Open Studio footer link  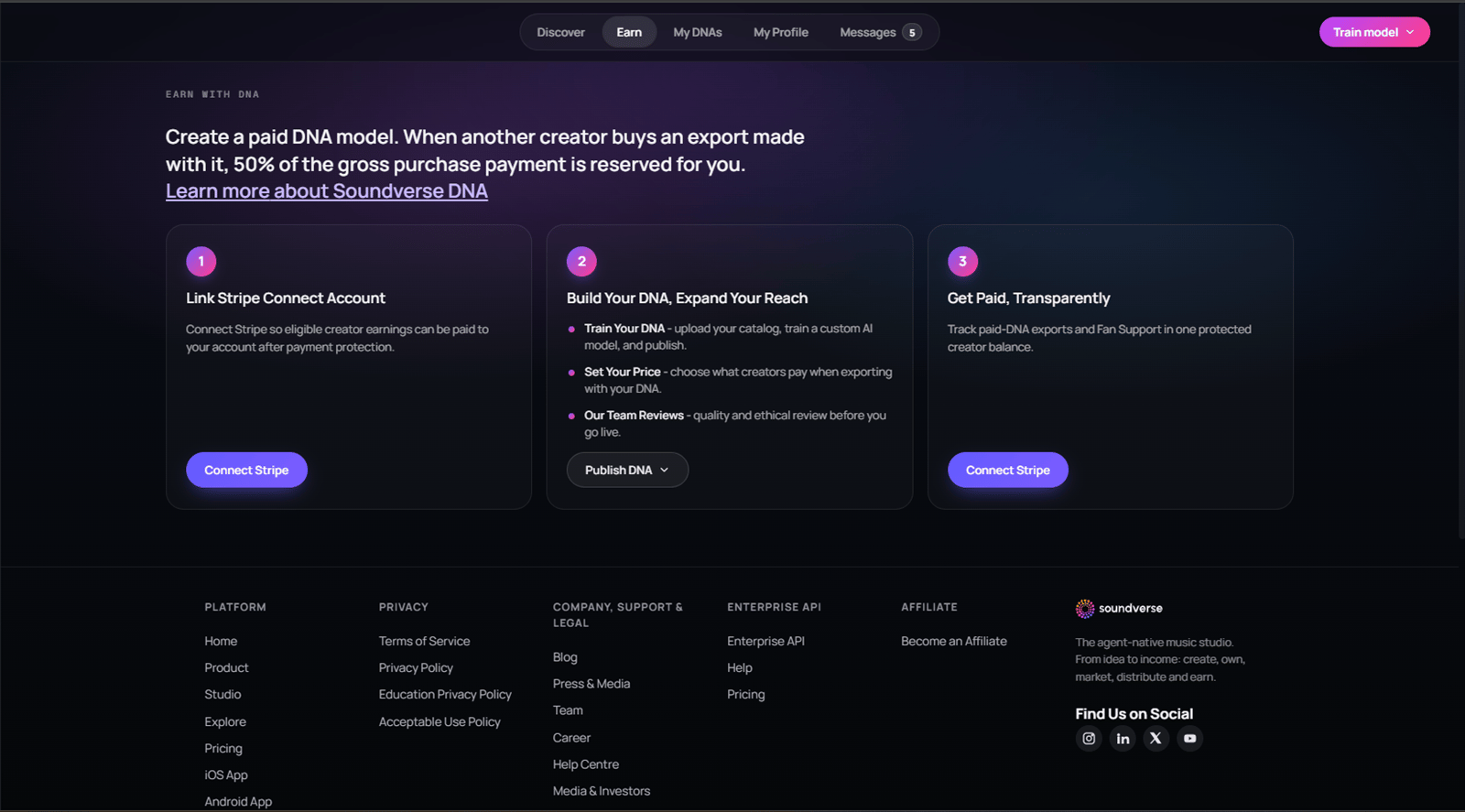222,694
